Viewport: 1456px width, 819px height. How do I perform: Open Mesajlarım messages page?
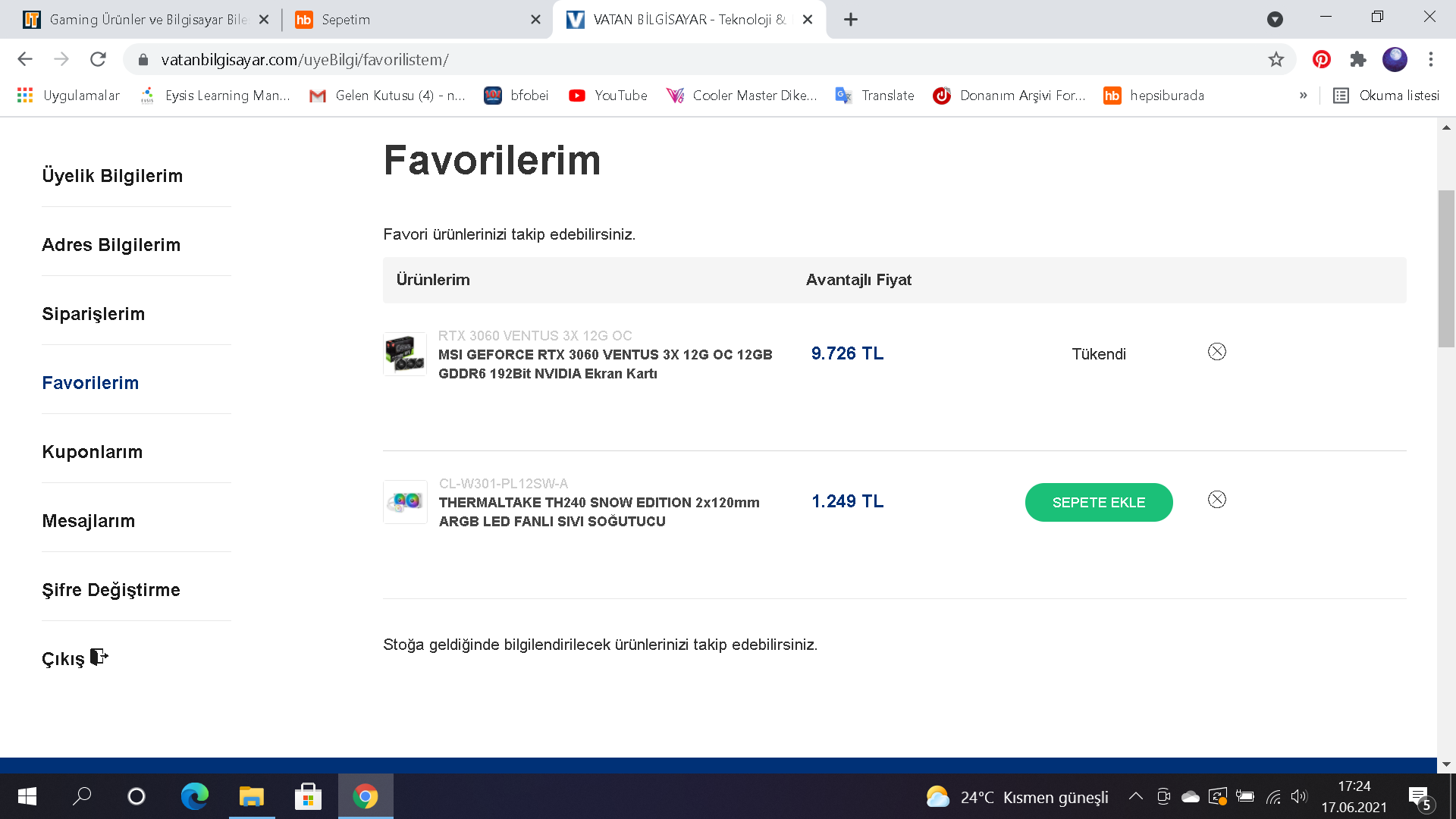pos(89,521)
